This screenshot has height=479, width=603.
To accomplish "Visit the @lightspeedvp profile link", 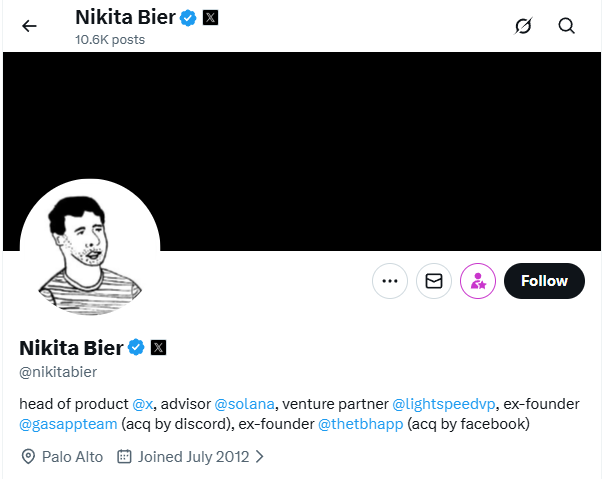I will pyautogui.click(x=443, y=404).
